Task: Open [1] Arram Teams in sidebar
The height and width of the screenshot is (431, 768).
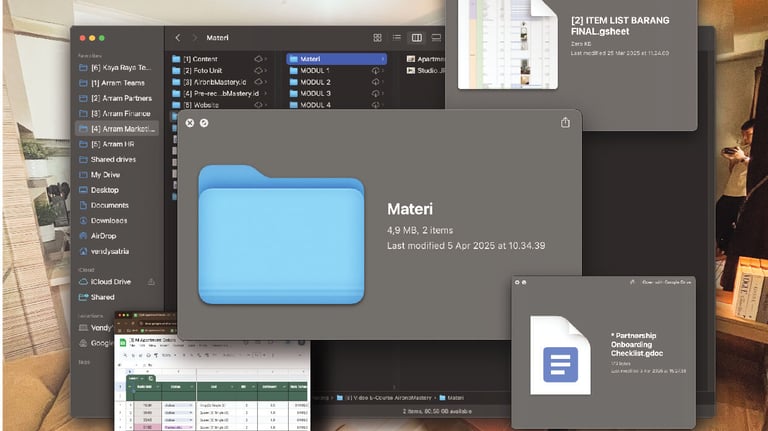Action: [x=117, y=83]
